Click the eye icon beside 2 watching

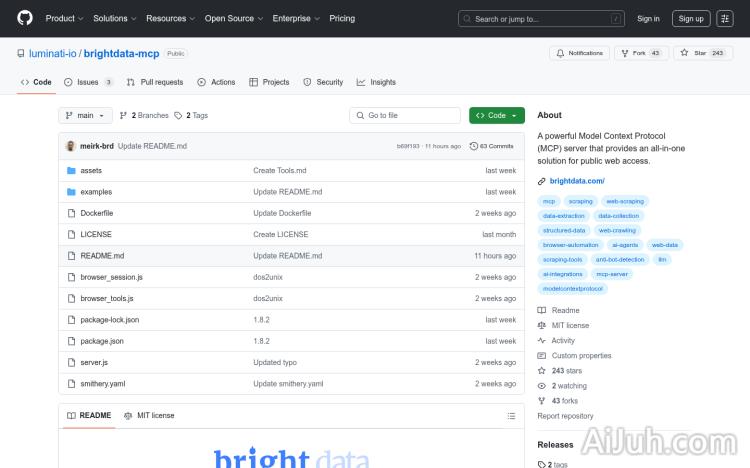(541, 386)
